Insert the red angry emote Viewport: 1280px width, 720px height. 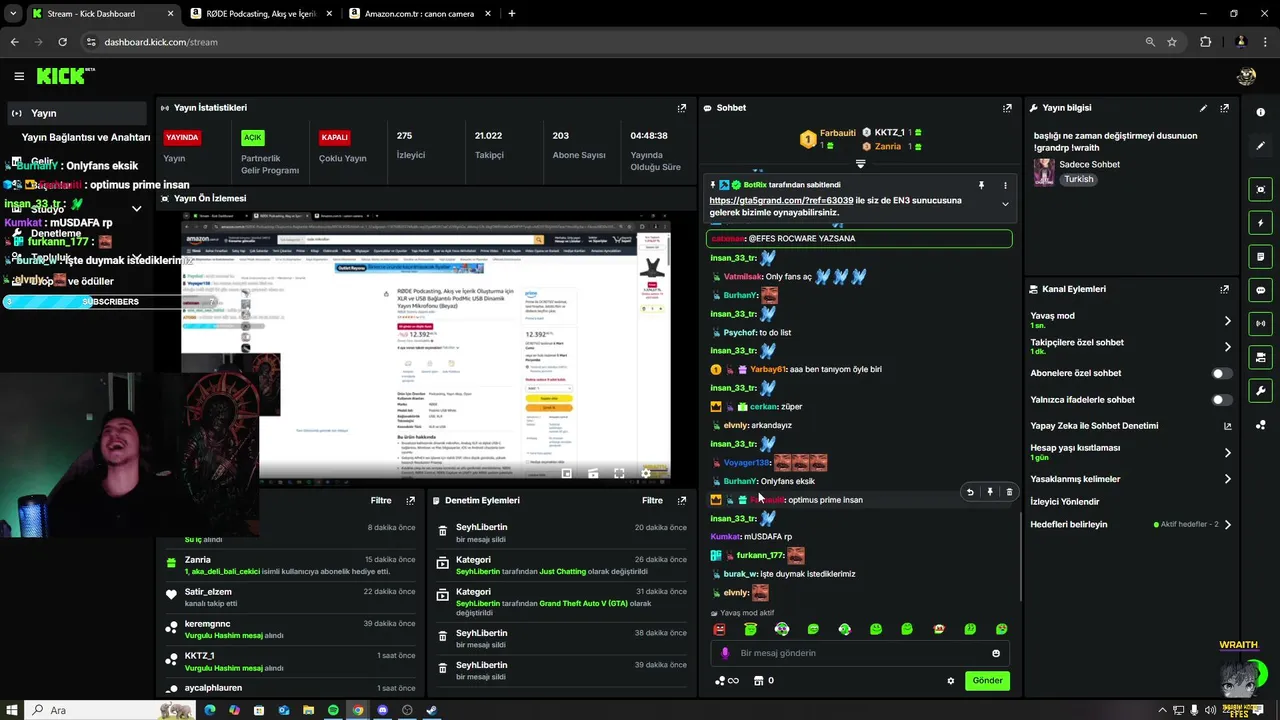coord(719,629)
